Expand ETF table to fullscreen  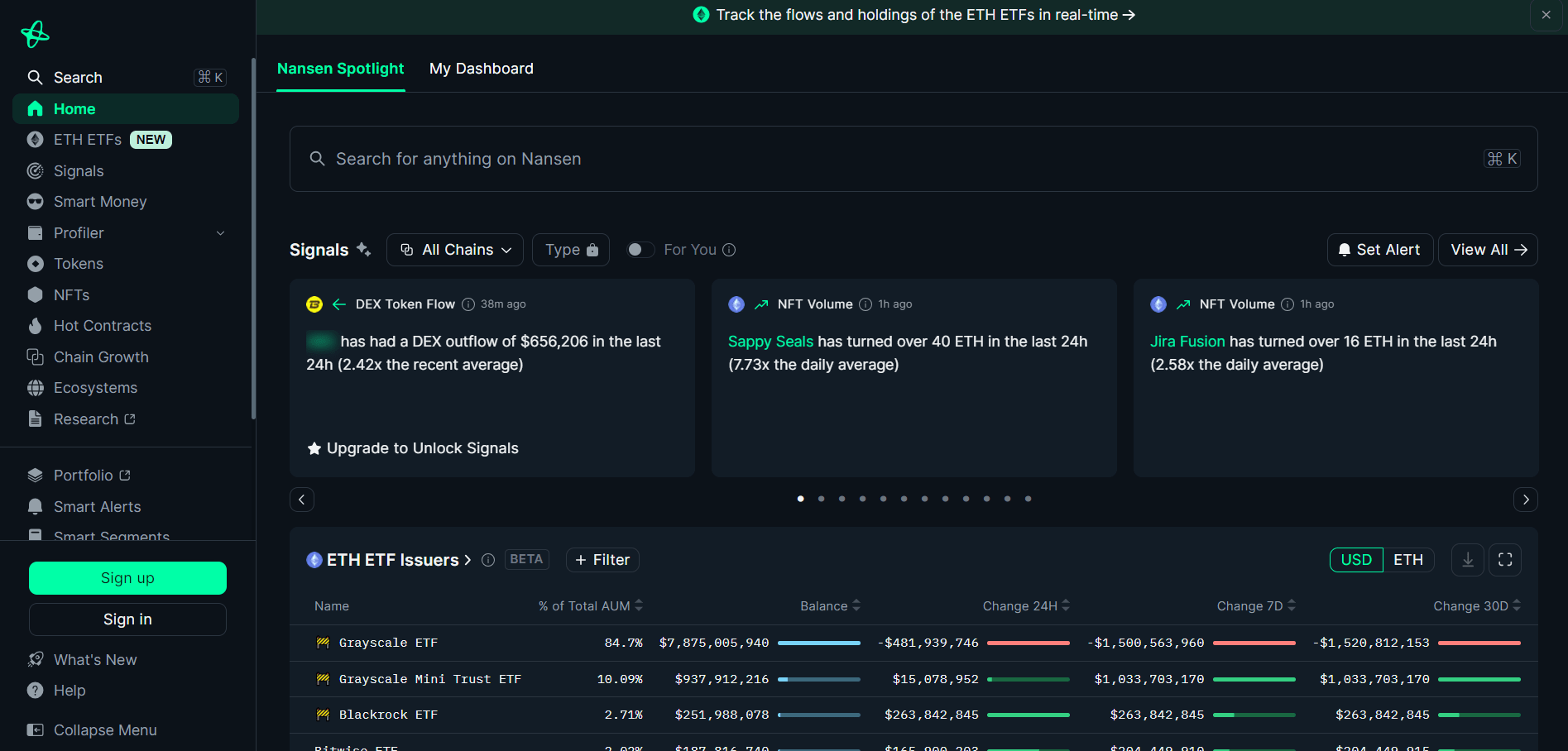[x=1505, y=560]
